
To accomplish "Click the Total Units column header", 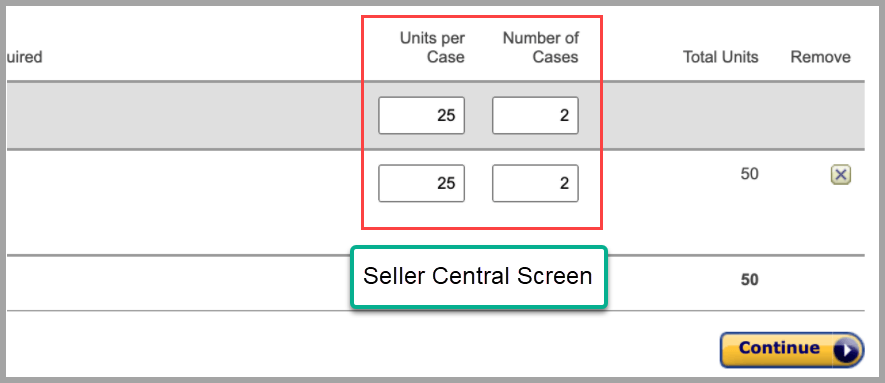I will tap(721, 57).
